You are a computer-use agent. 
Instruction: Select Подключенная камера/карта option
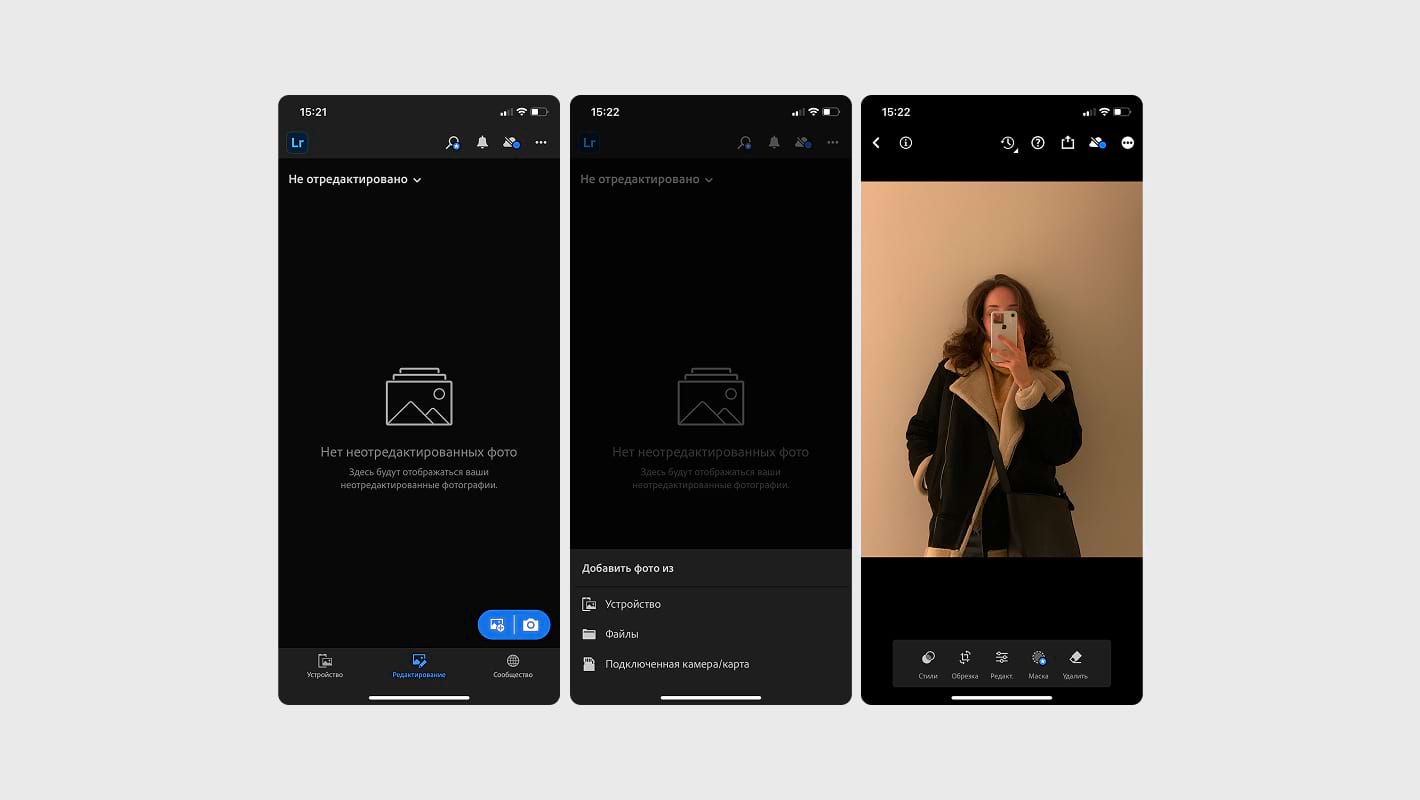coord(676,664)
